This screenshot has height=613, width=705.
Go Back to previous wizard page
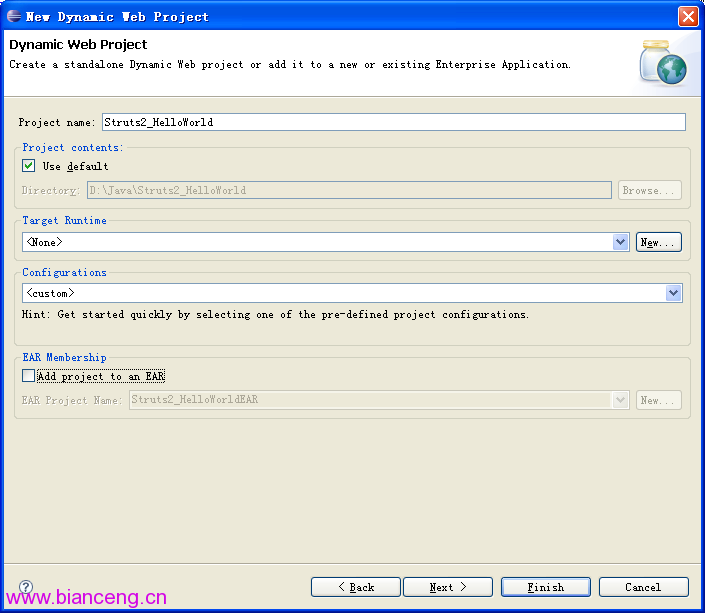(356, 587)
